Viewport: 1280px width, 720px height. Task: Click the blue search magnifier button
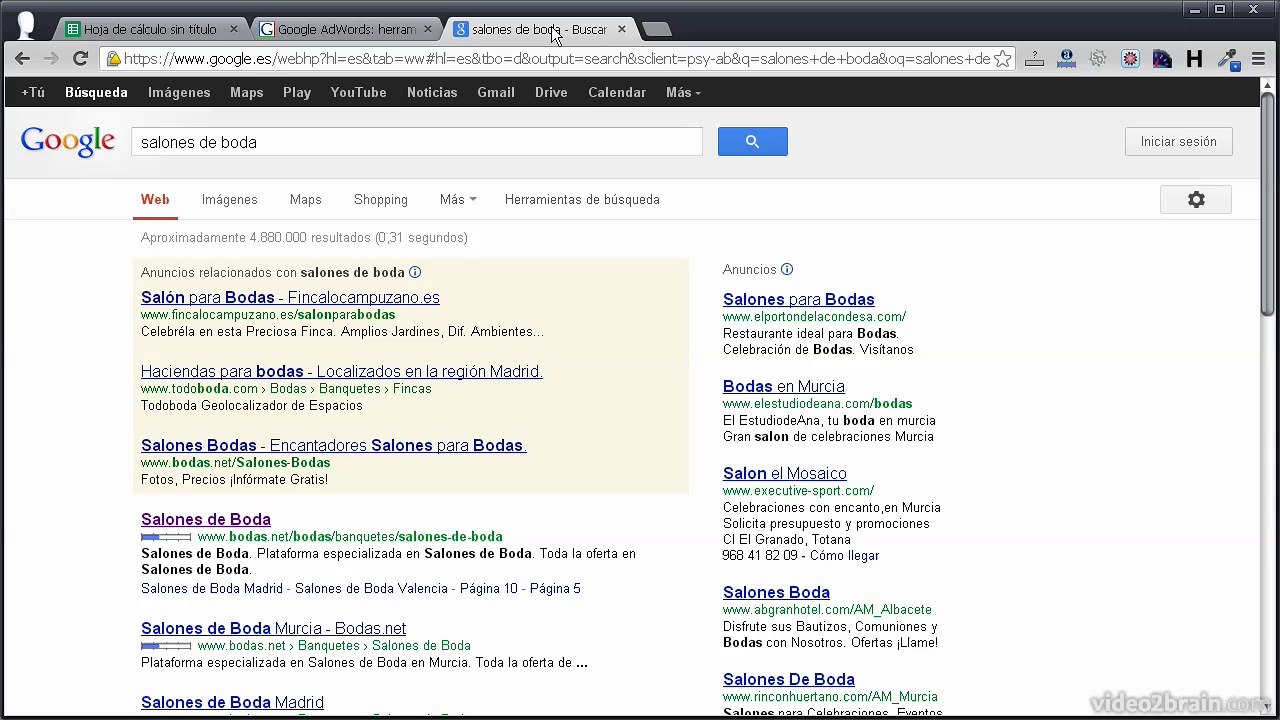pyautogui.click(x=752, y=142)
